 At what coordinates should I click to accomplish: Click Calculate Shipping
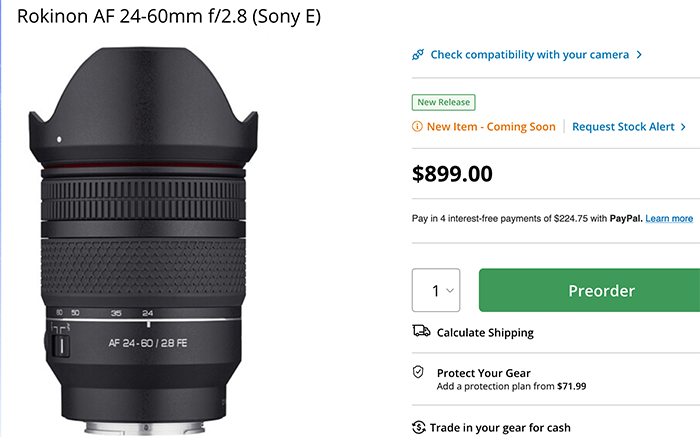[485, 332]
